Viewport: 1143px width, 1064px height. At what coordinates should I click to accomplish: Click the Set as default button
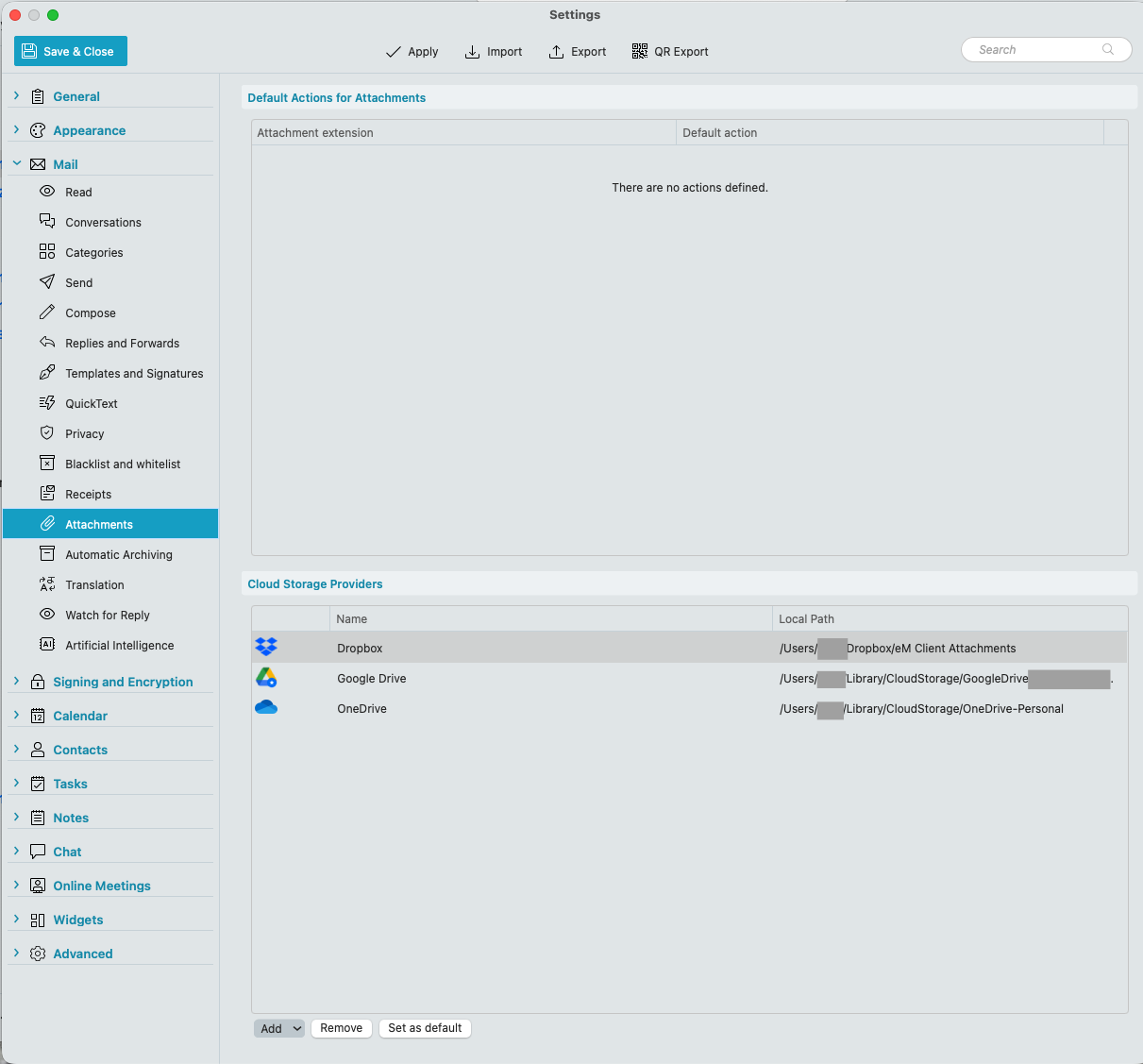tap(425, 1028)
